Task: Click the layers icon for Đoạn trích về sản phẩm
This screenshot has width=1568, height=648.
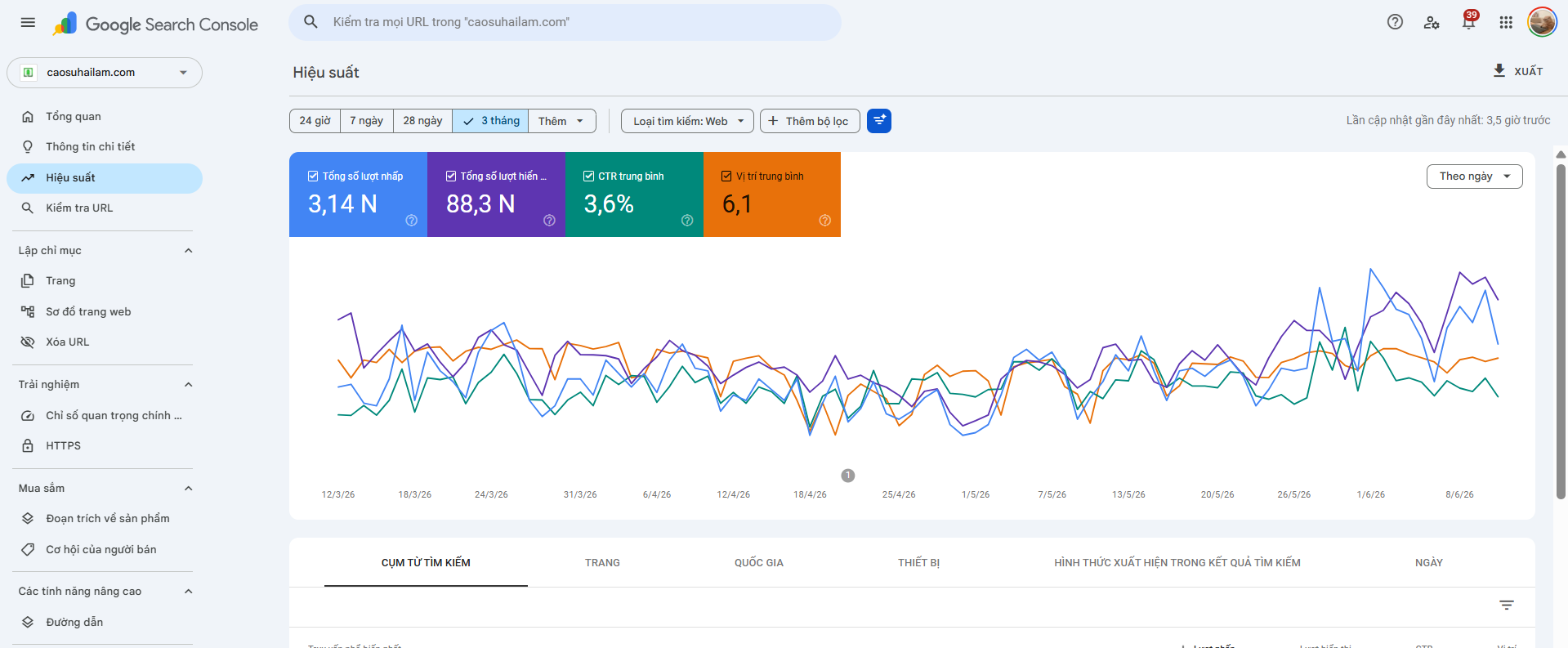Action: click(x=28, y=518)
